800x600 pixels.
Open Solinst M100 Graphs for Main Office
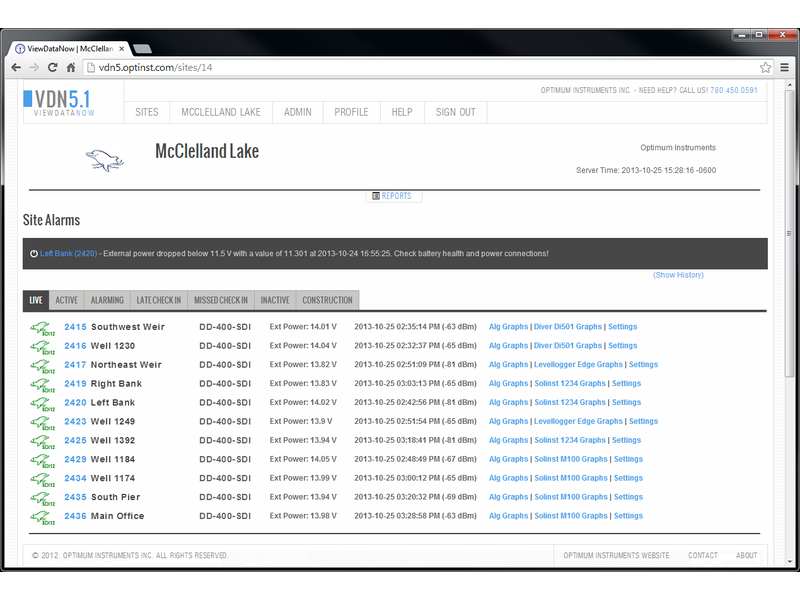tap(571, 515)
